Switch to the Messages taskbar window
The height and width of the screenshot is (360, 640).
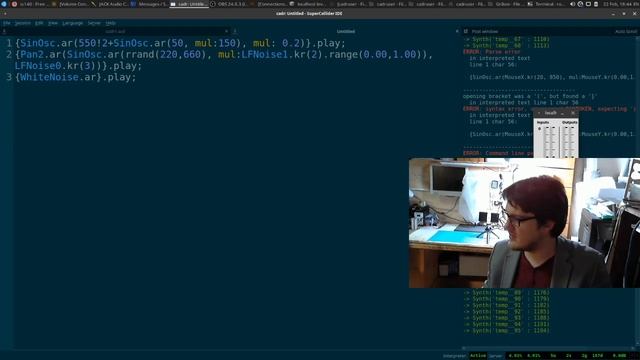click(x=149, y=4)
